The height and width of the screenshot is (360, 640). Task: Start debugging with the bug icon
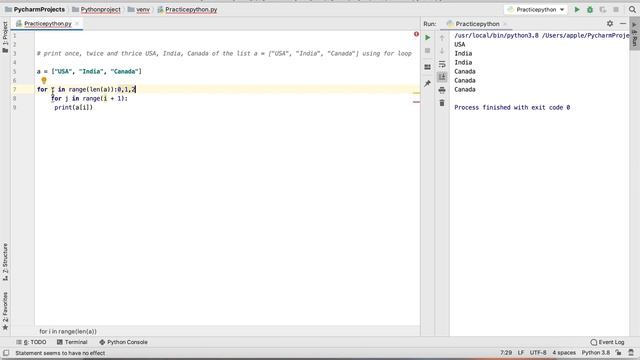590,9
